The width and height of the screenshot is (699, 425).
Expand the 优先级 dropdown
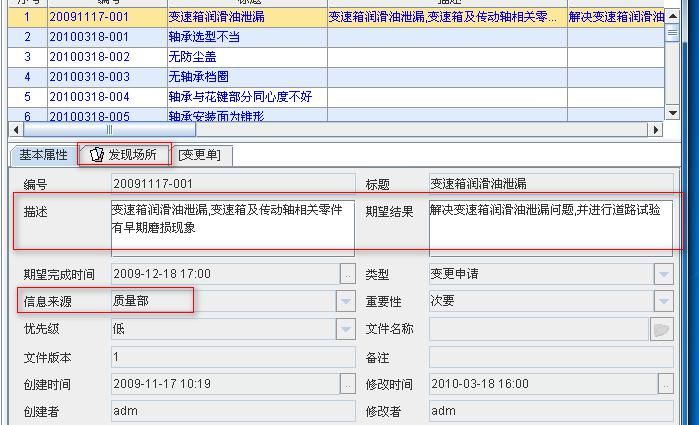(346, 329)
